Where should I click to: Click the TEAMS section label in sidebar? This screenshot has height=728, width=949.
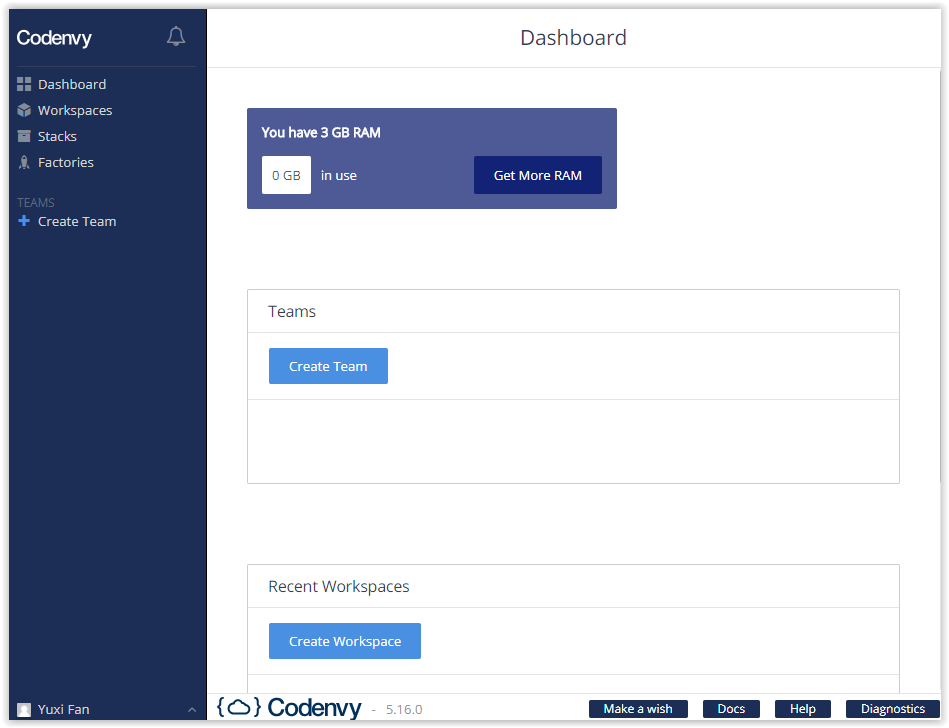coord(36,202)
